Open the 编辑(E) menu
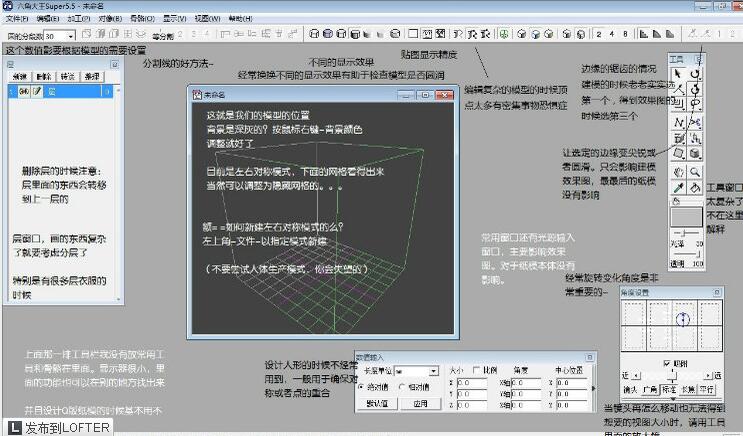 coord(47,18)
